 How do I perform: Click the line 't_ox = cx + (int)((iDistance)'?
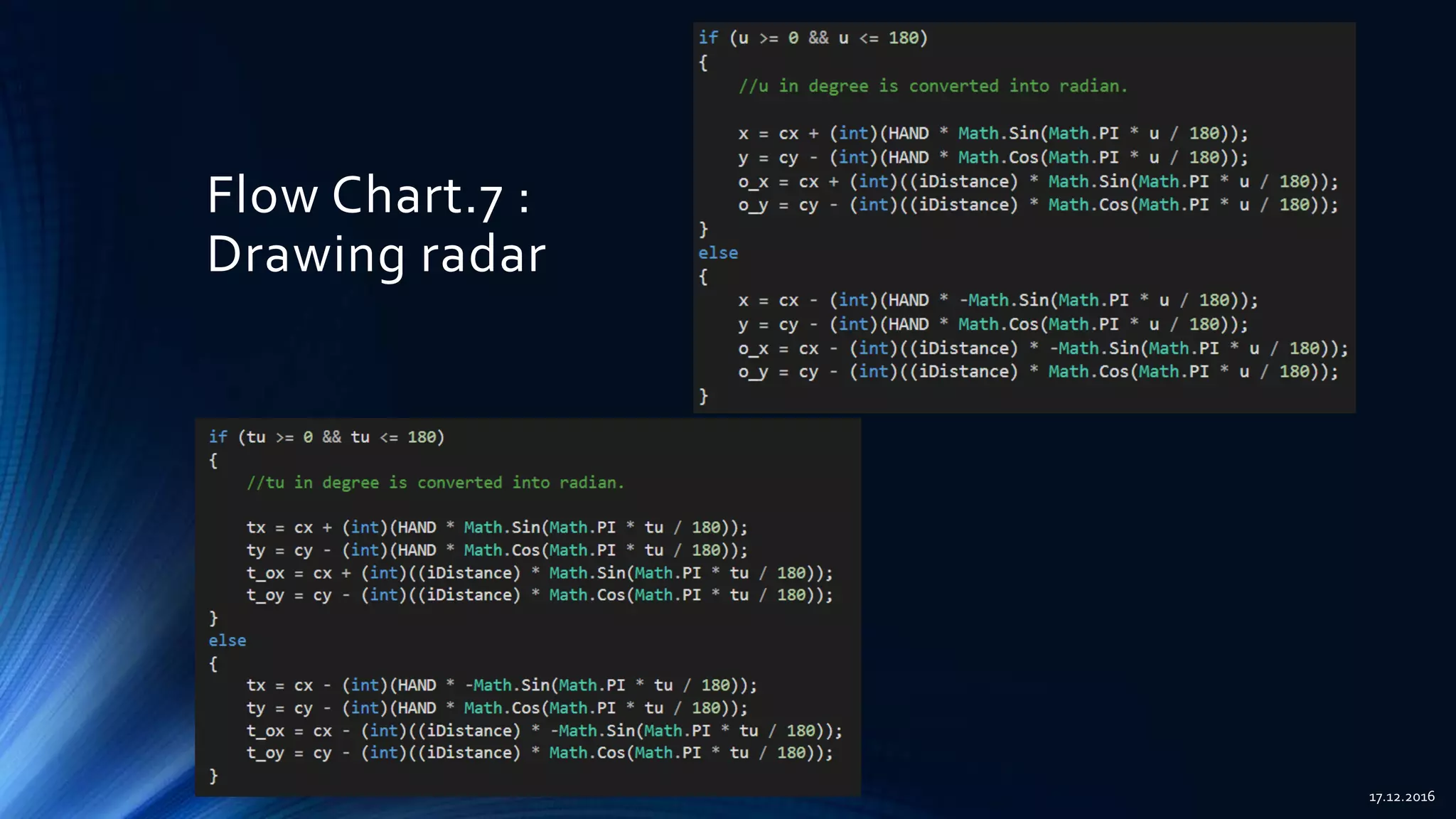540,573
